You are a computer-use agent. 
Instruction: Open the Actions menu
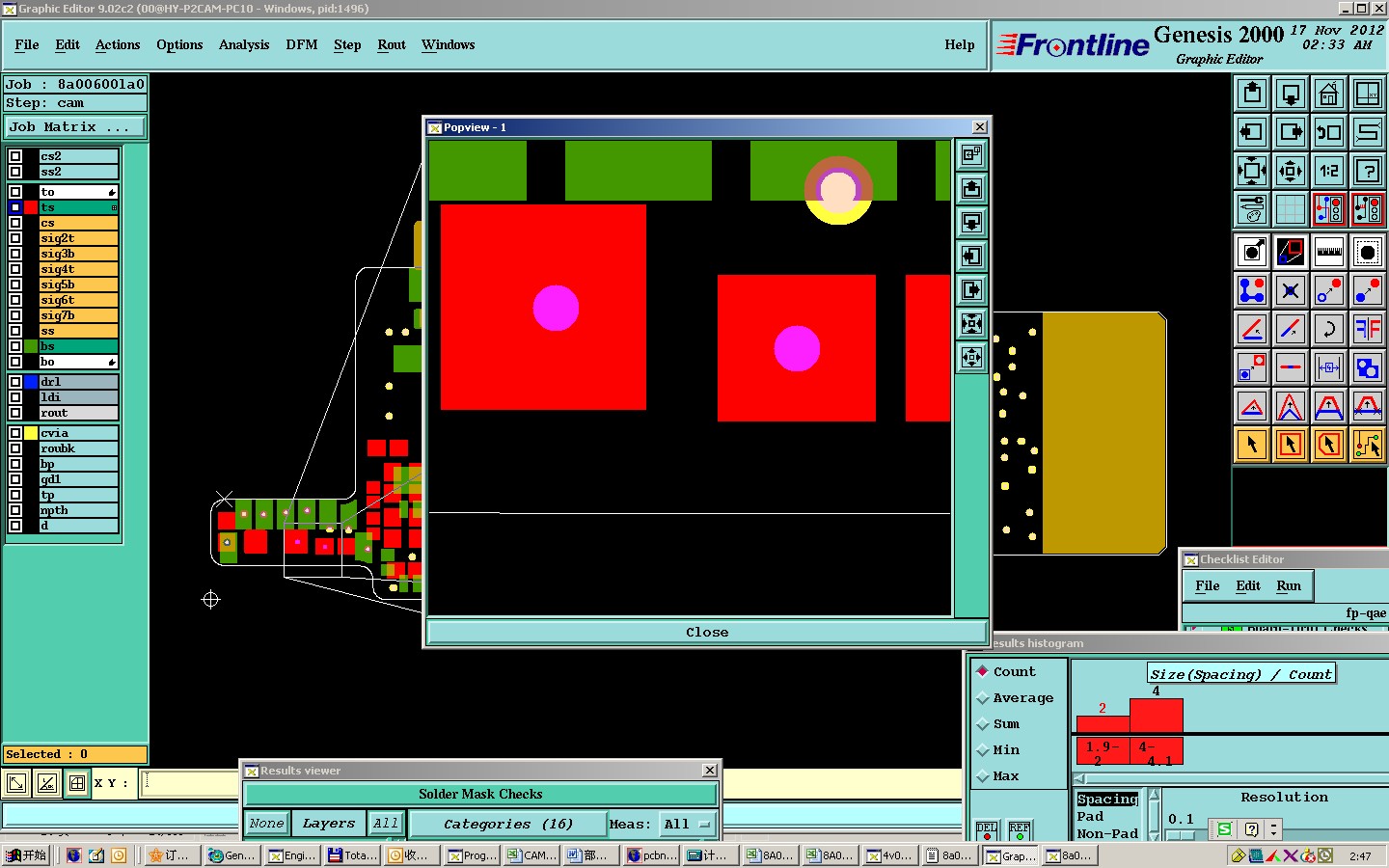(x=118, y=44)
